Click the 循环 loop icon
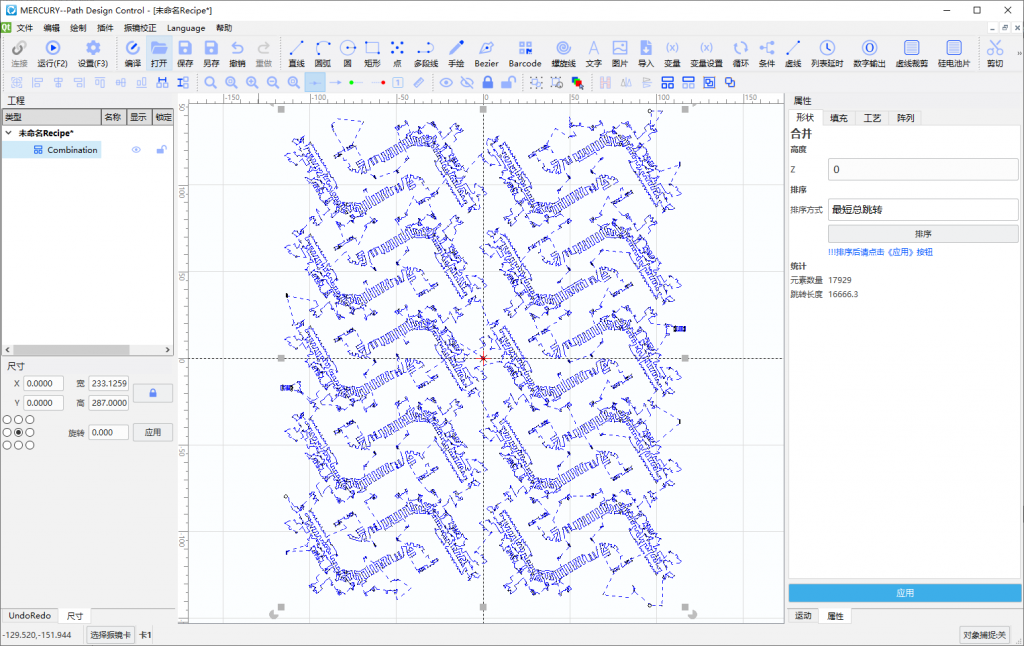 click(x=741, y=48)
